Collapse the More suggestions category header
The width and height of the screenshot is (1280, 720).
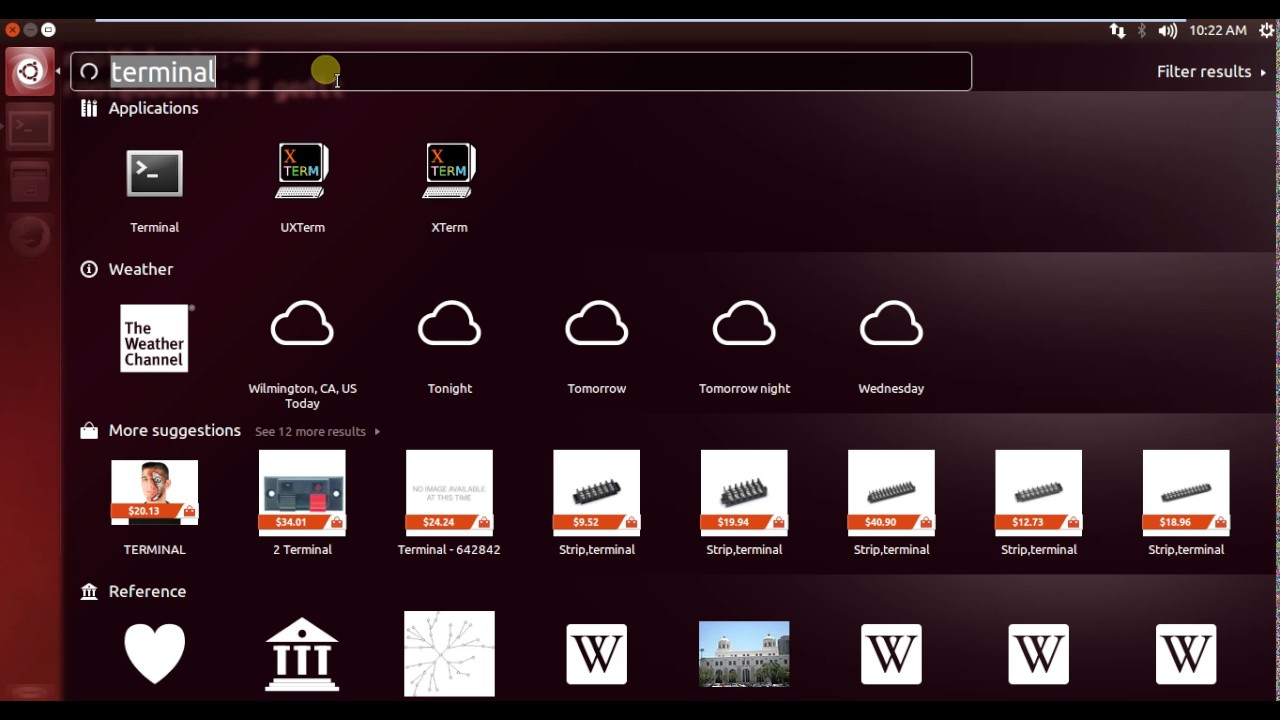(161, 431)
